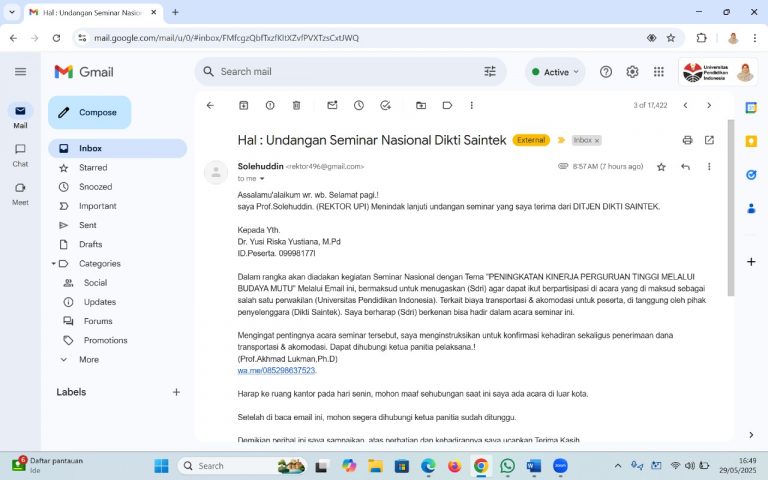Open Gmail settings with the gear icon
This screenshot has height=480, width=768.
click(632, 72)
